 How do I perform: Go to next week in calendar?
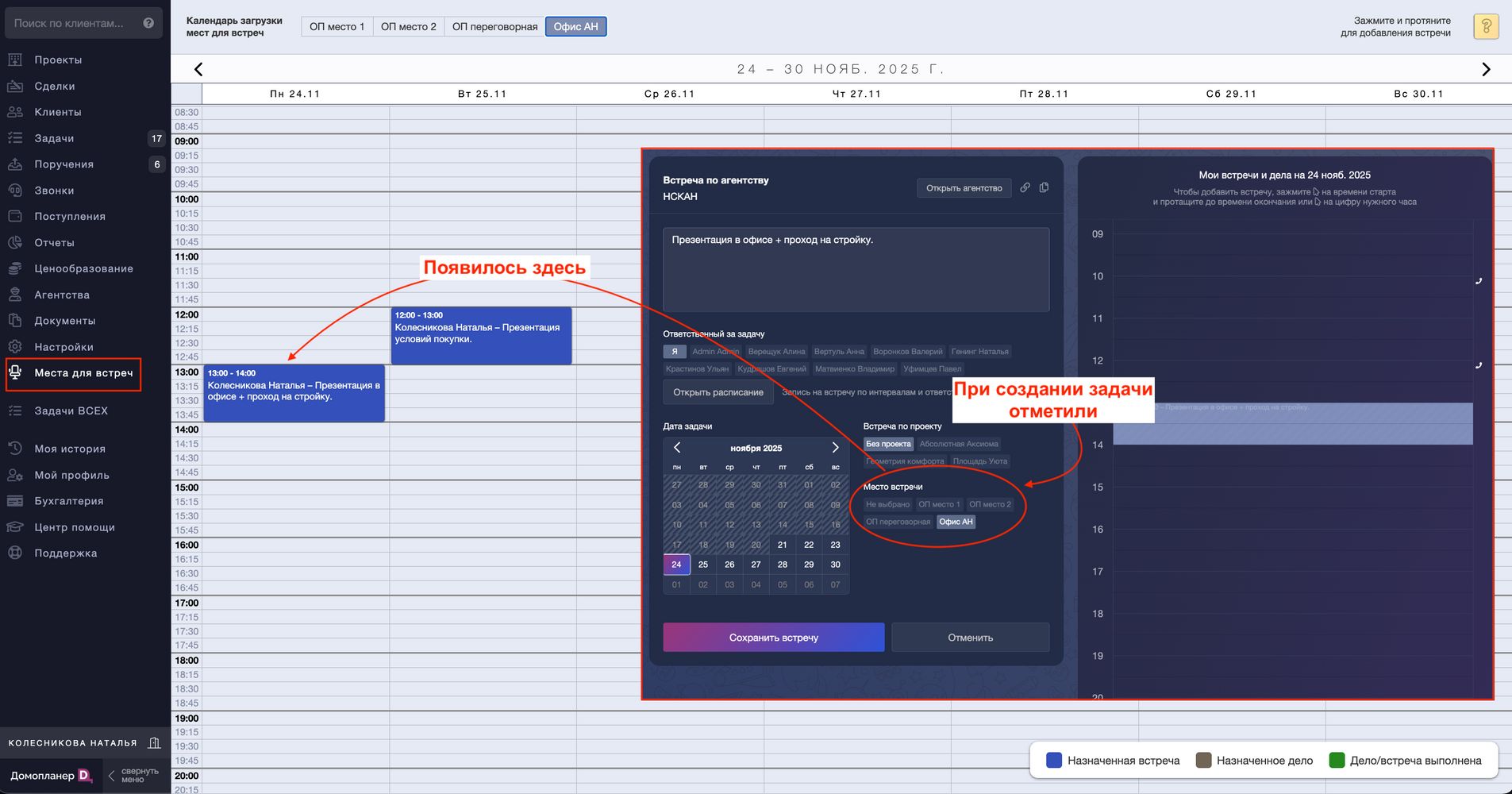coord(1486,70)
